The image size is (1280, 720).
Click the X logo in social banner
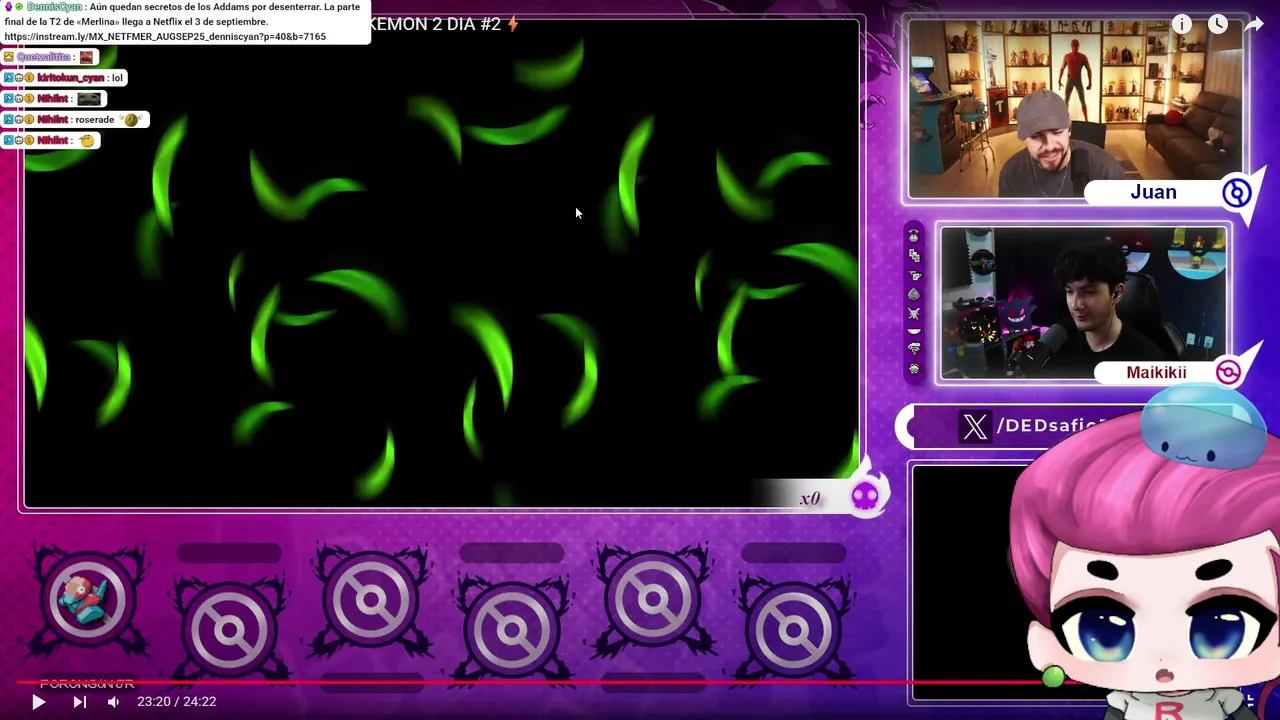pyautogui.click(x=974, y=427)
